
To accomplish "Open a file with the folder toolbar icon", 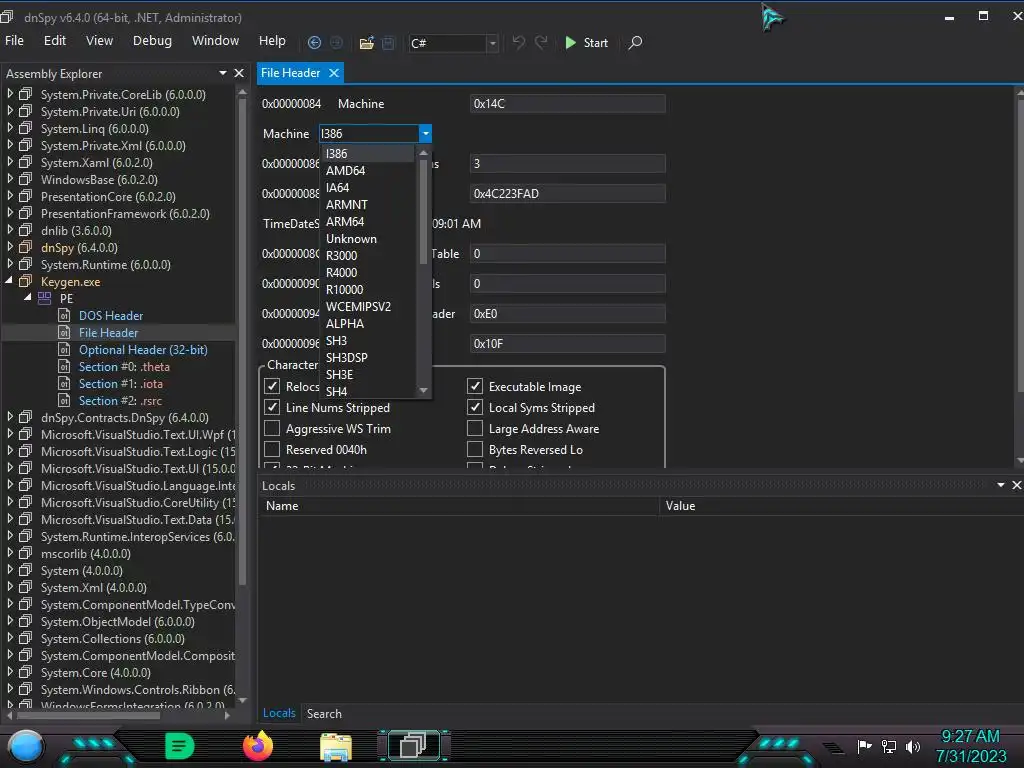I will pyautogui.click(x=366, y=42).
